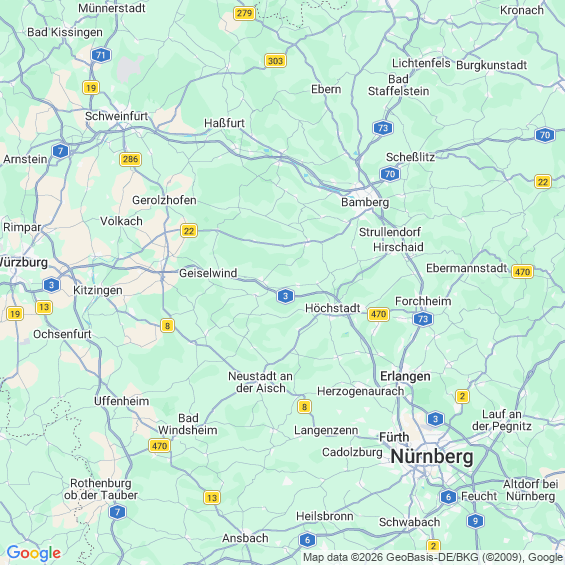The height and width of the screenshot is (565, 565).
Task: Click the yellow 286 road shield
Action: (130, 159)
